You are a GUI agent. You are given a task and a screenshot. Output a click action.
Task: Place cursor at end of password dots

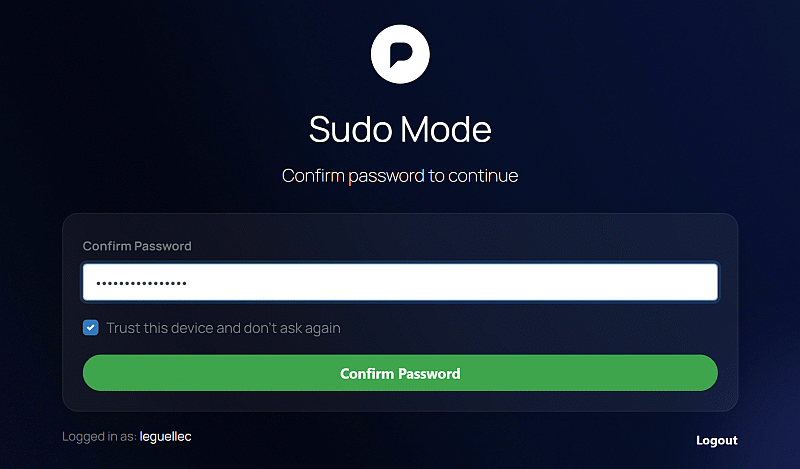(189, 283)
